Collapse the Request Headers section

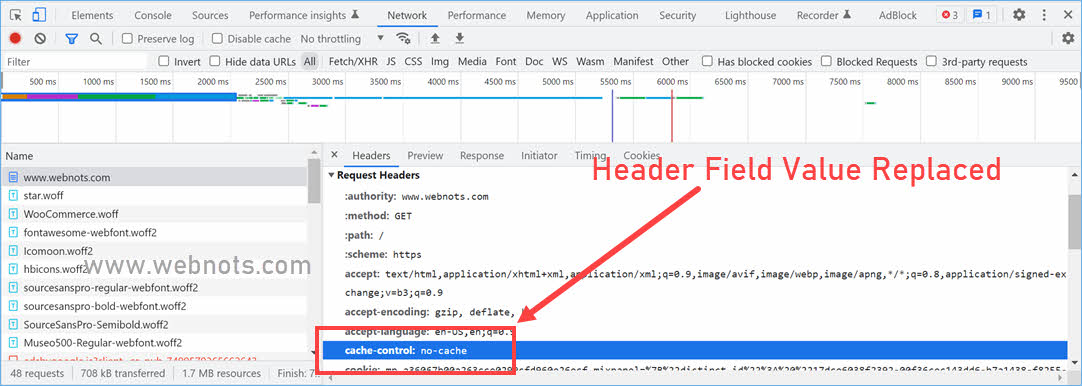click(x=332, y=175)
